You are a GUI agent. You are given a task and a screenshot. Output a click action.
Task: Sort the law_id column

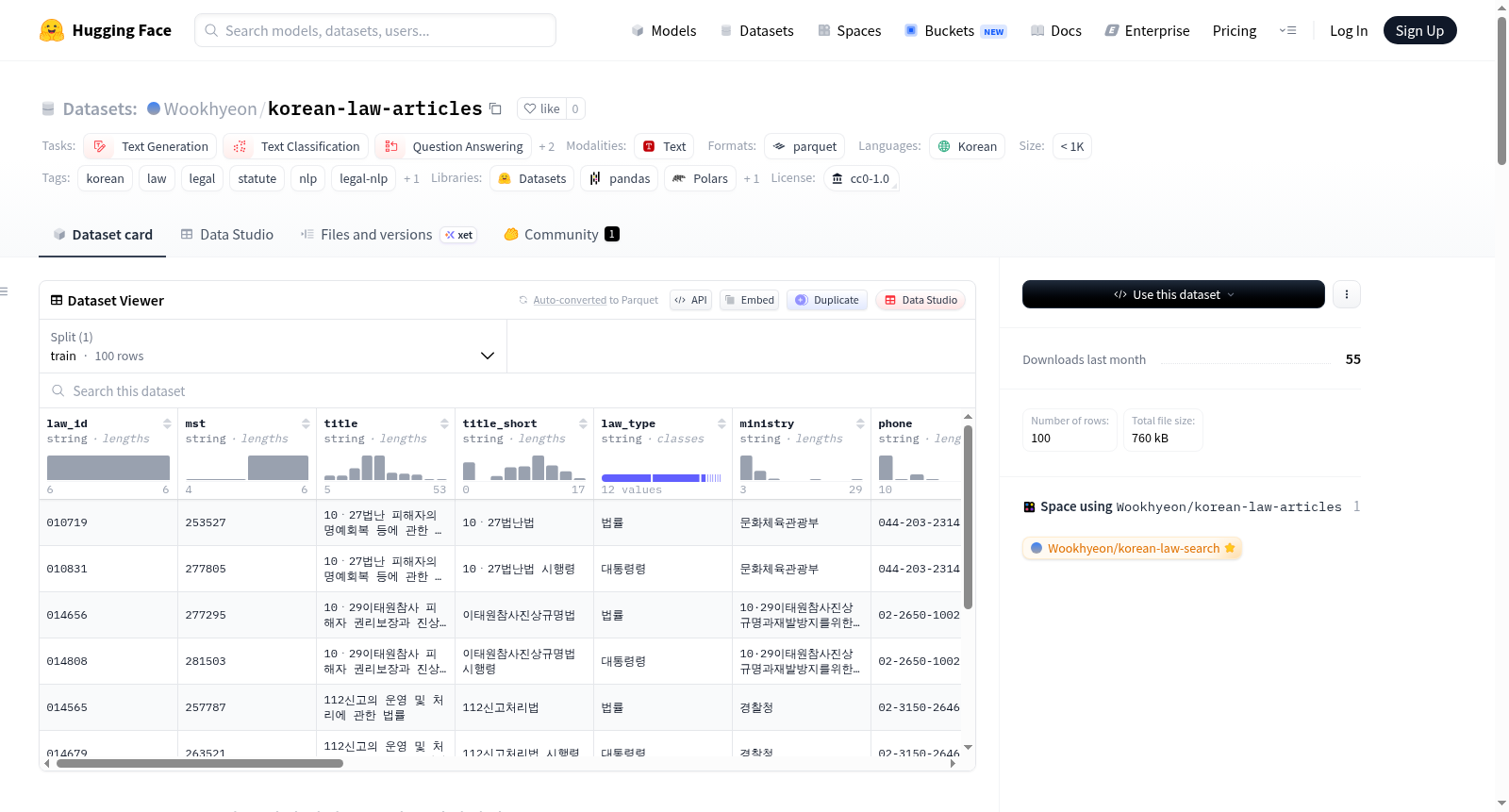167,423
